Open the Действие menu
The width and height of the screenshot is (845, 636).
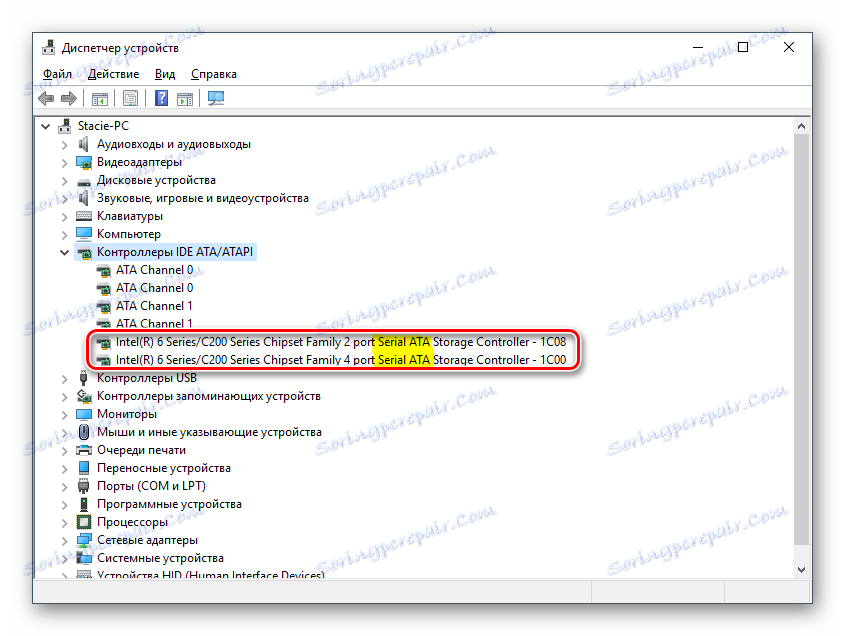coord(113,74)
